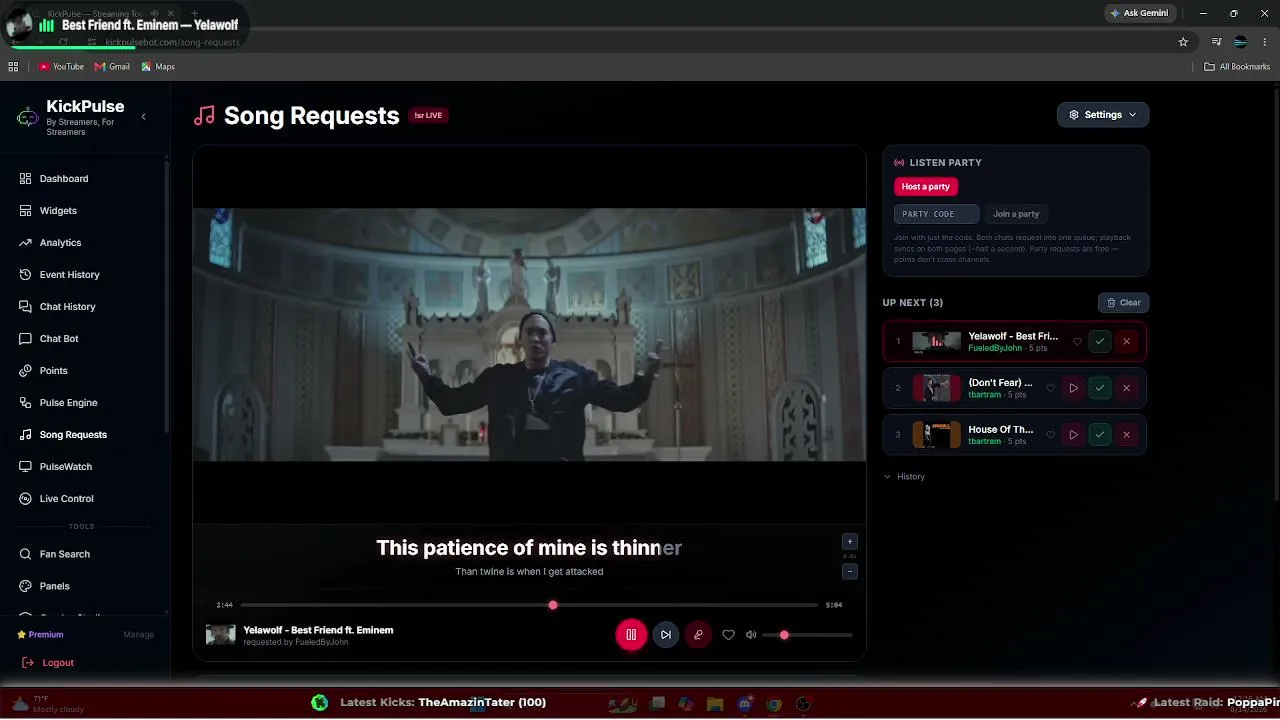Click the Fan Search magnifier icon
Screen dimensions: 1280x720
click(x=26, y=554)
